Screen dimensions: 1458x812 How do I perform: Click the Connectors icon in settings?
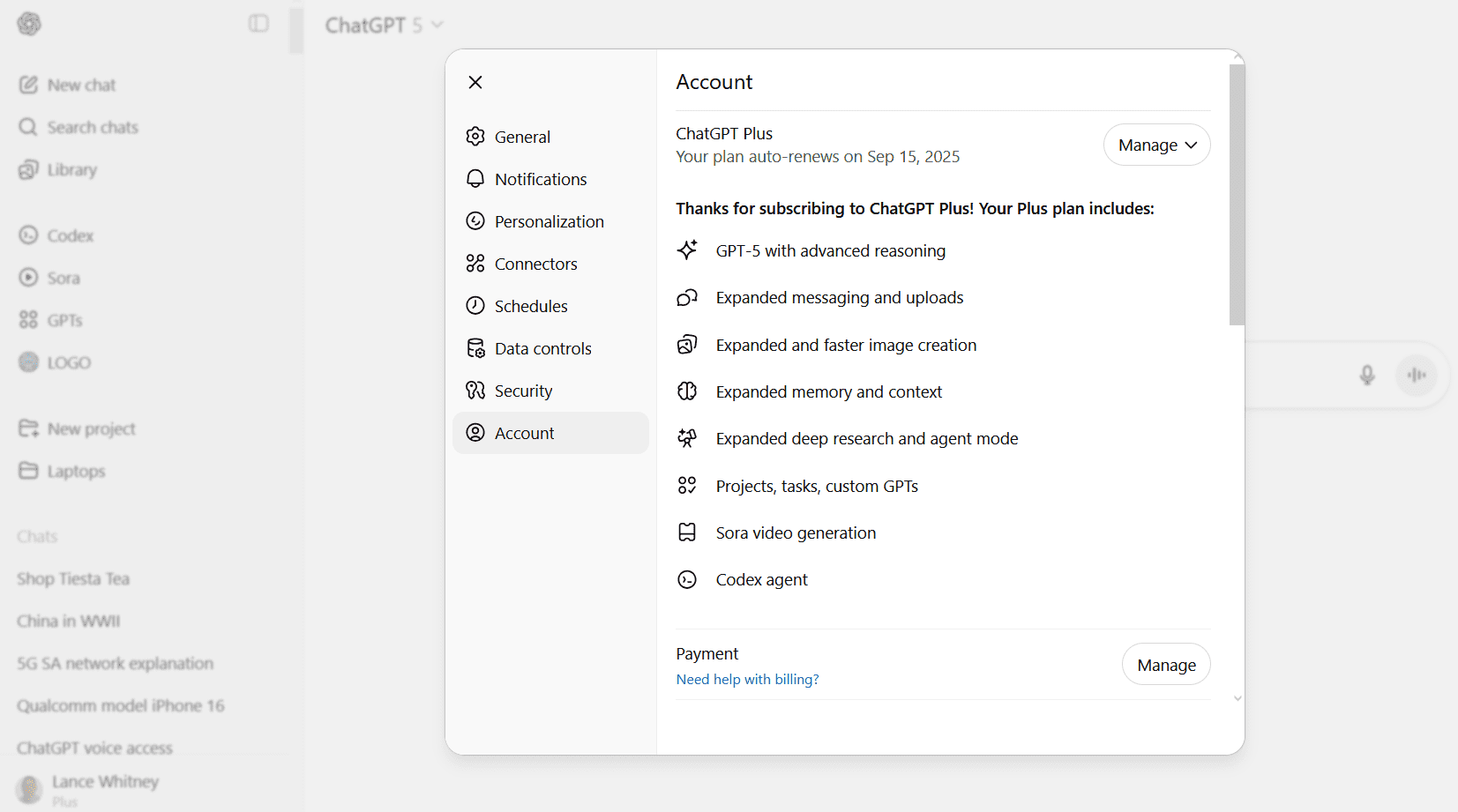pos(475,264)
